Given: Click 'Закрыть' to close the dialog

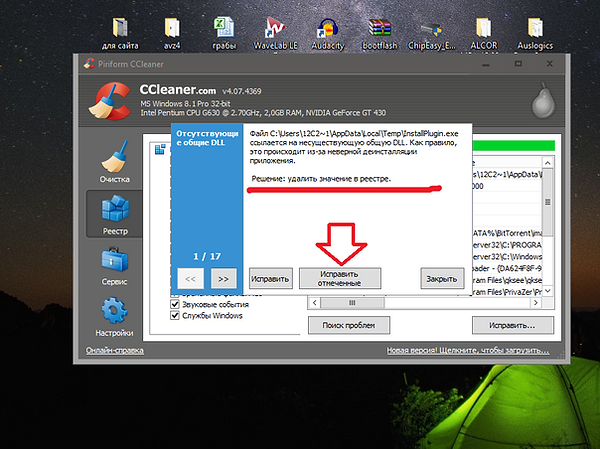Looking at the screenshot, I should point(442,278).
